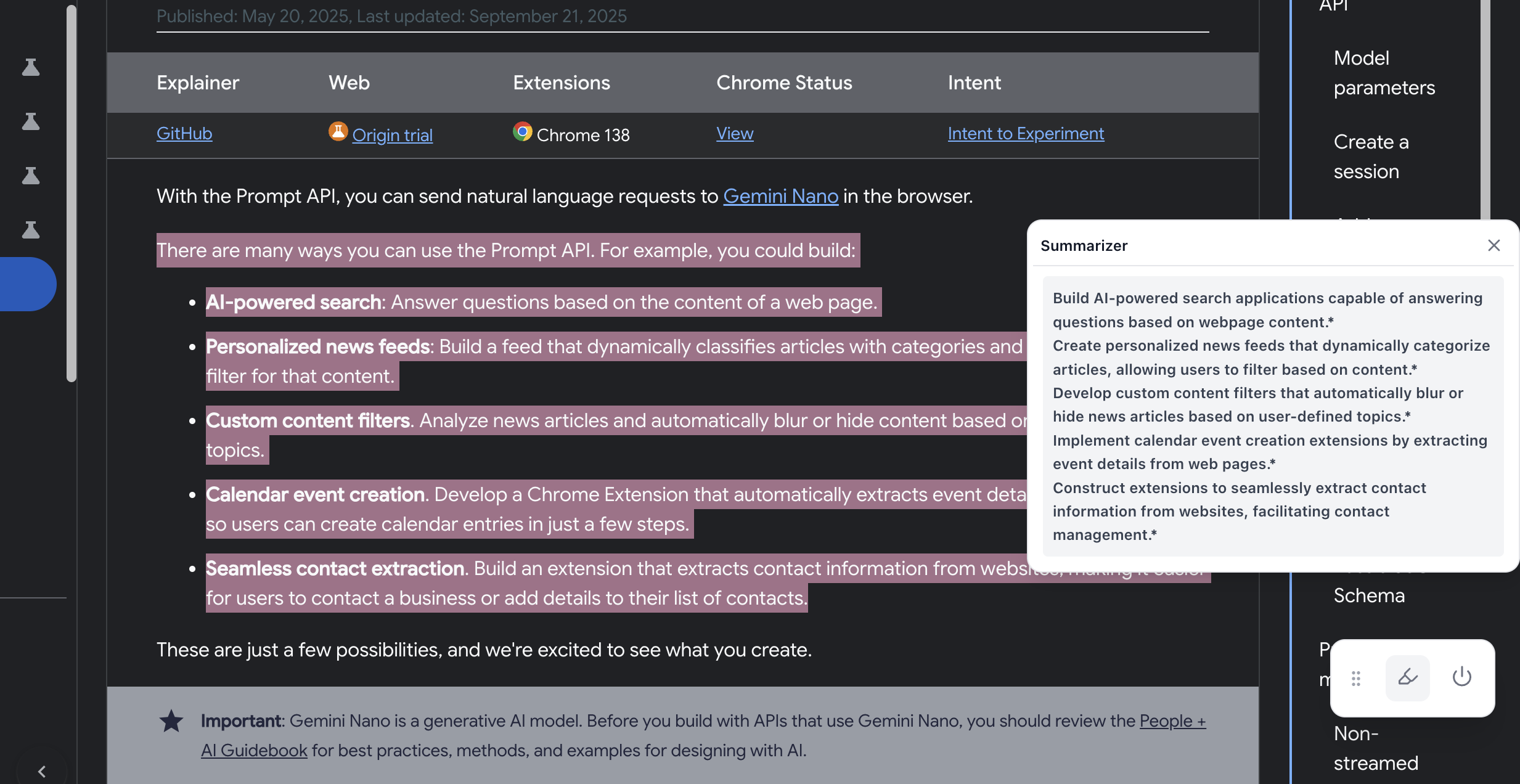The height and width of the screenshot is (784, 1520).
Task: Click the Explainer column header
Action: 198,83
